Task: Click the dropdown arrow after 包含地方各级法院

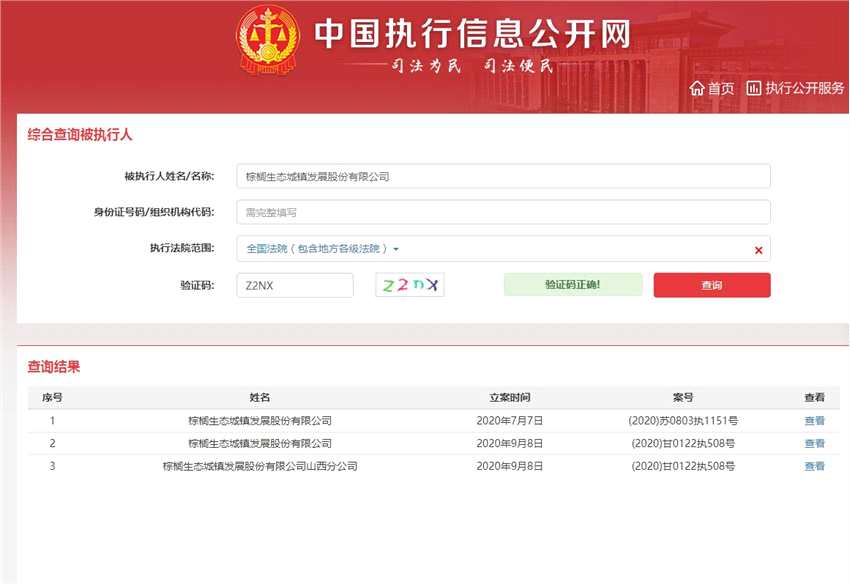Action: (x=396, y=249)
